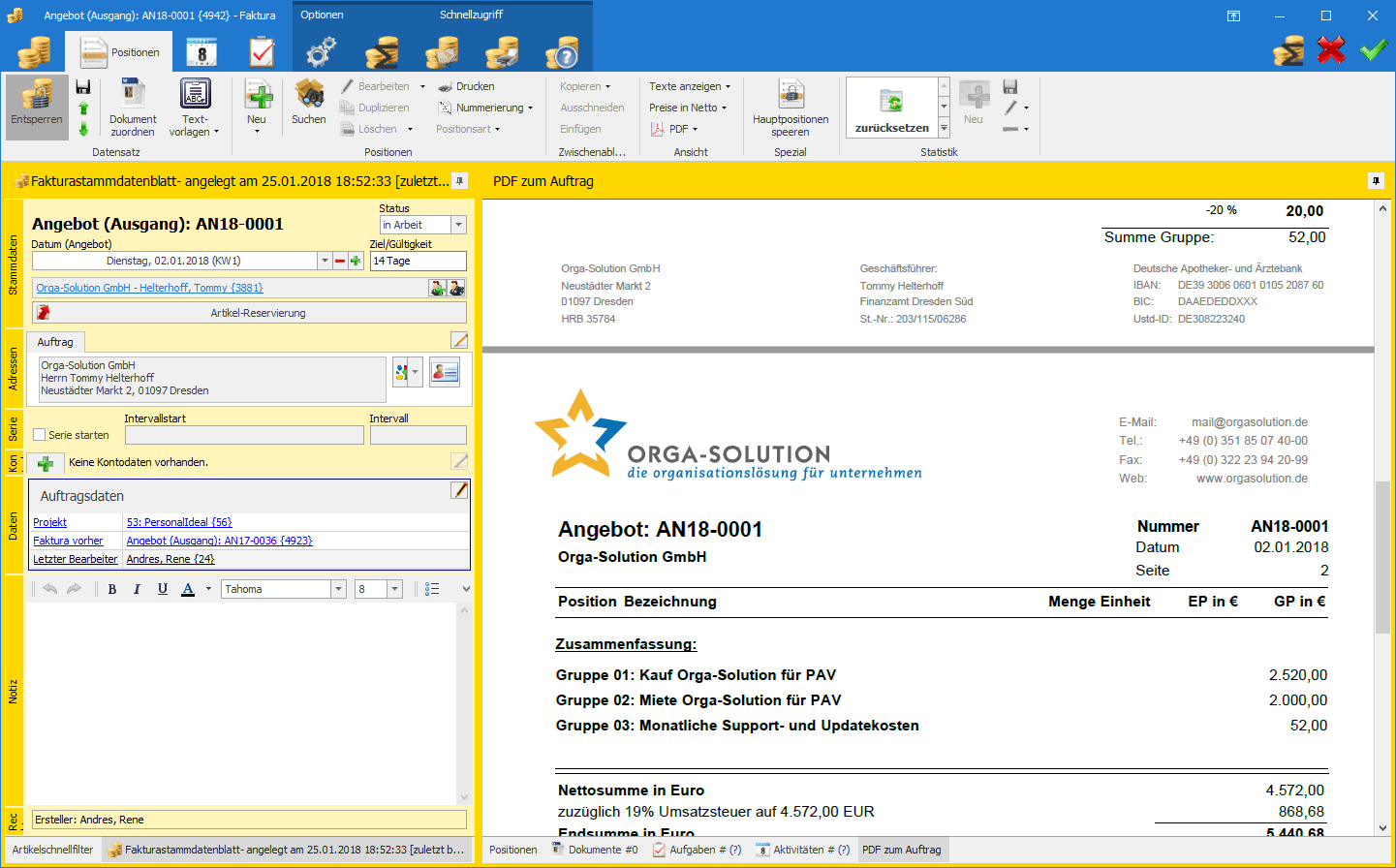Screen dimensions: 1396x868
Task: Click Dokument zuordnen icon
Action: pos(133,107)
